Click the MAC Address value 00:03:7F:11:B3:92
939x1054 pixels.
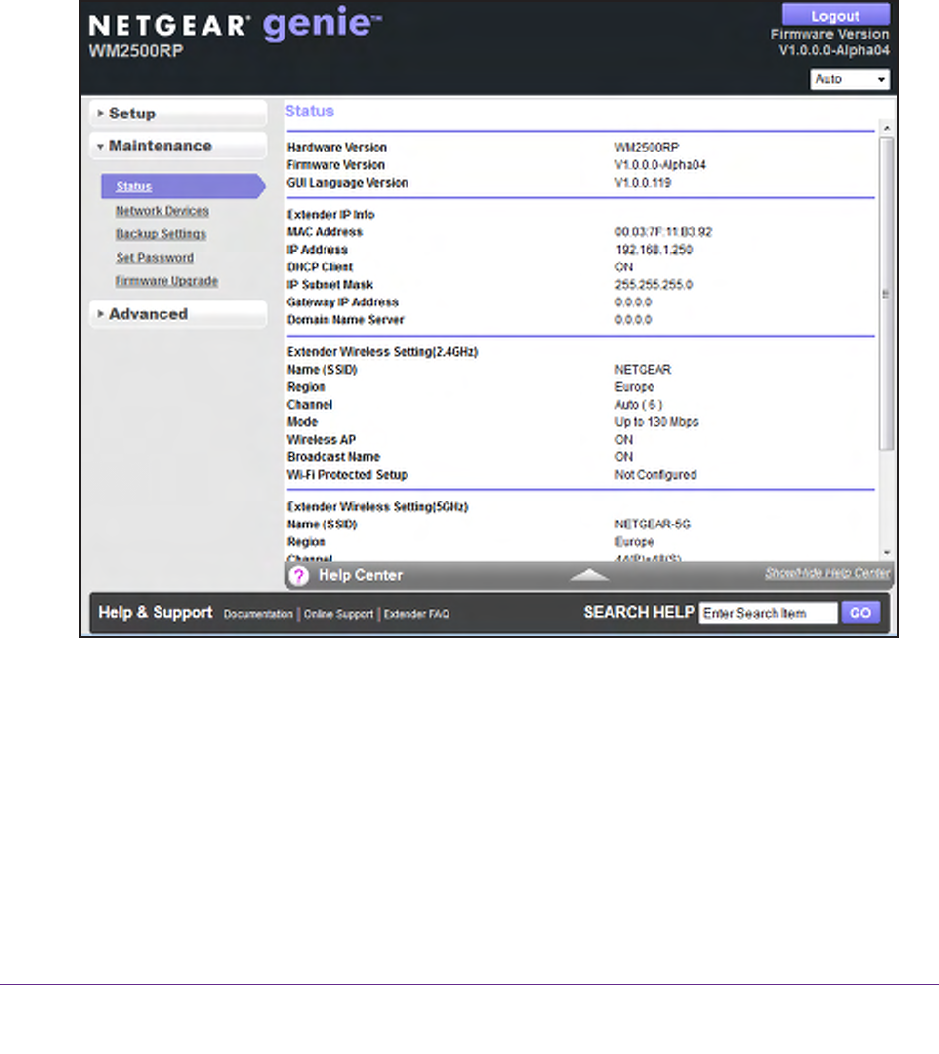(x=663, y=232)
